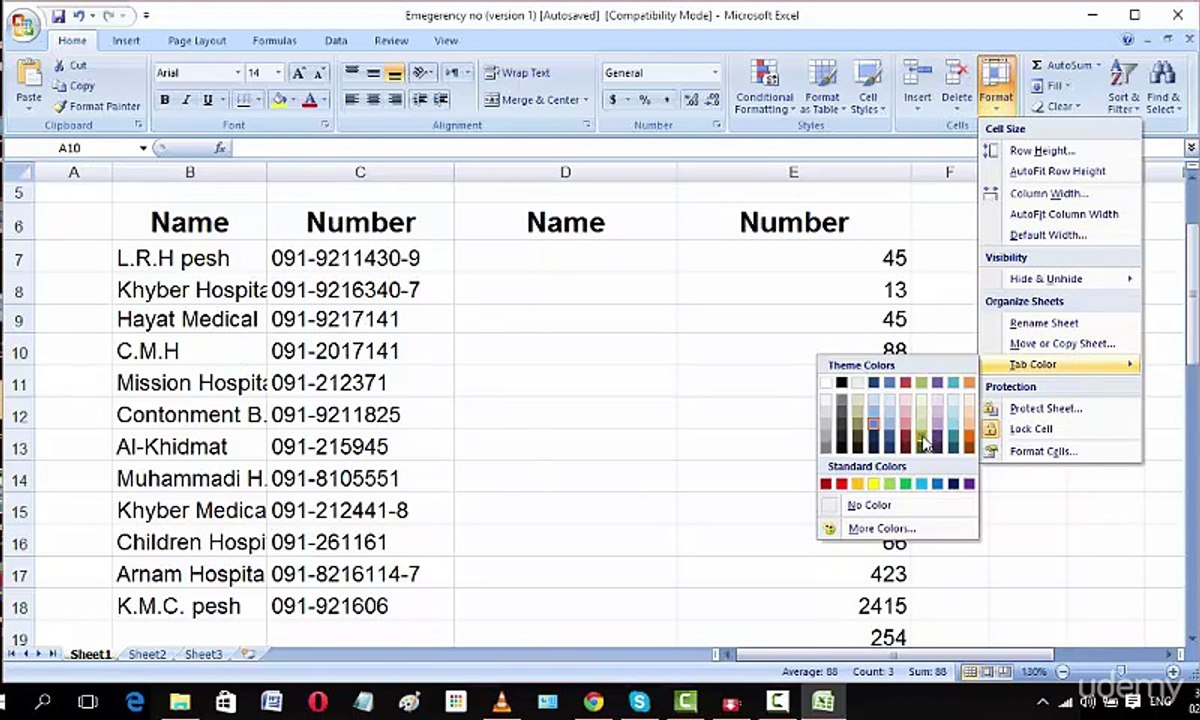Select Rename Sheet menu item
This screenshot has width=1200, height=720.
pos(1060,323)
